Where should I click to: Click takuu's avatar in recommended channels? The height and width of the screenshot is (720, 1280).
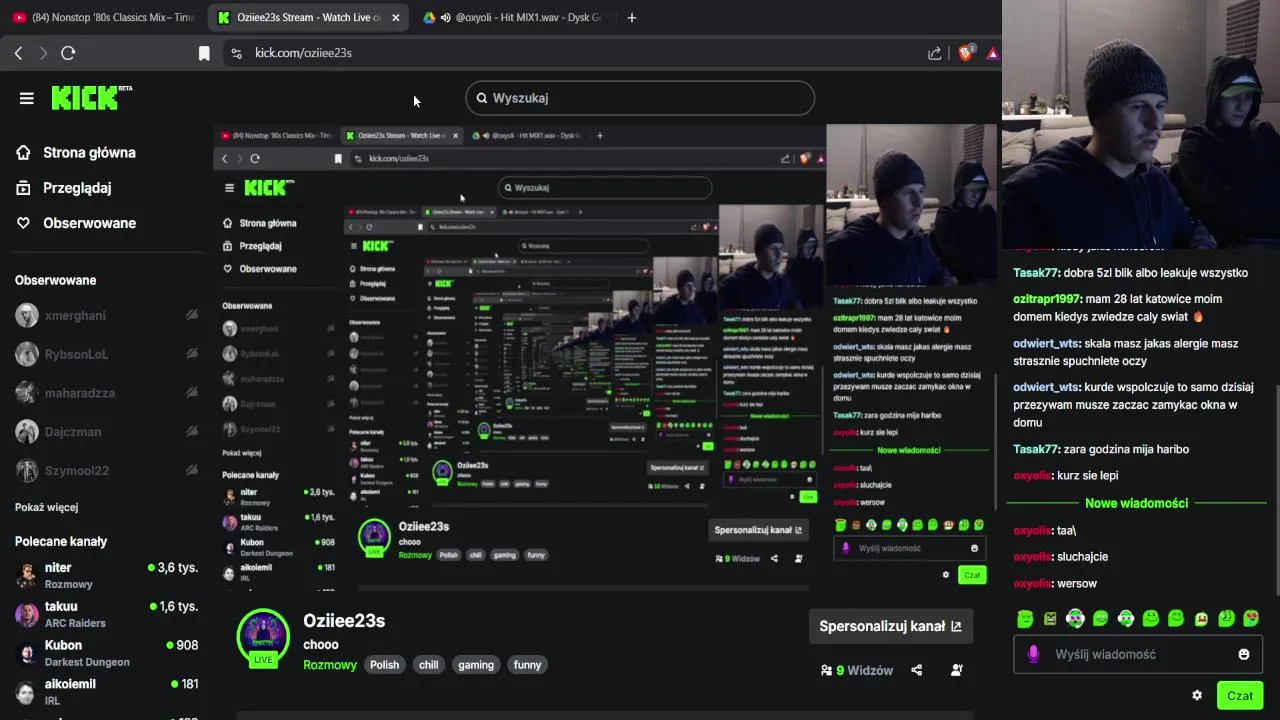click(x=27, y=614)
